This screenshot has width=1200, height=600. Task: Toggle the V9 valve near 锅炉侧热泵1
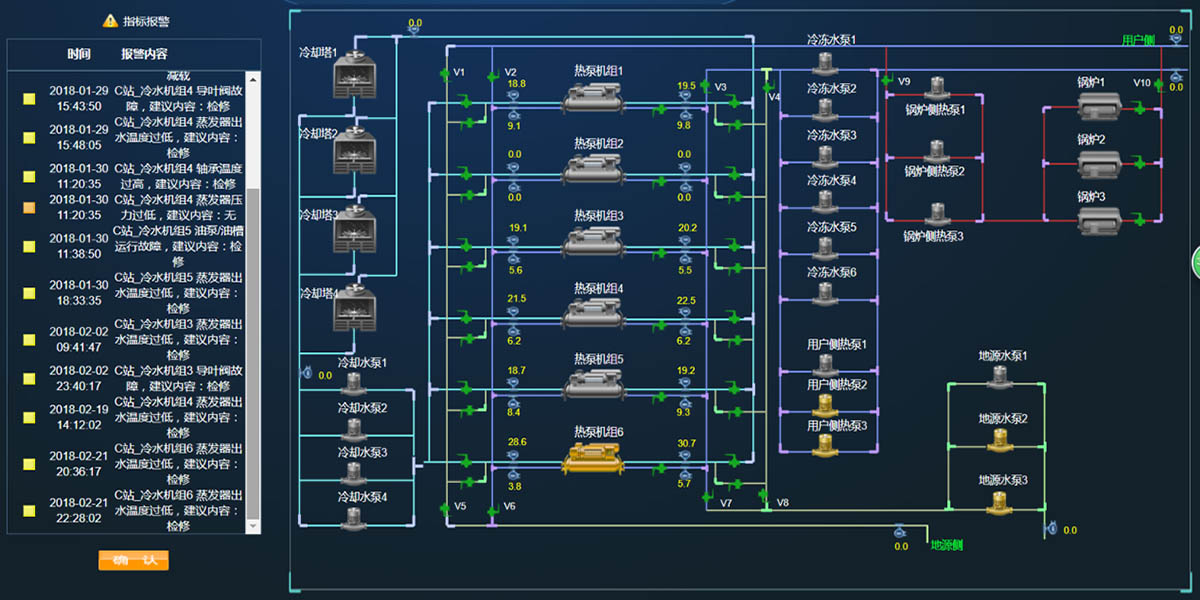point(886,80)
